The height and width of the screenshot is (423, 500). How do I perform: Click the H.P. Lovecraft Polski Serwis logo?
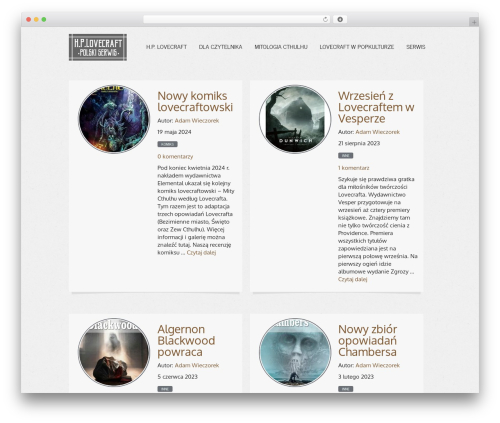click(98, 47)
